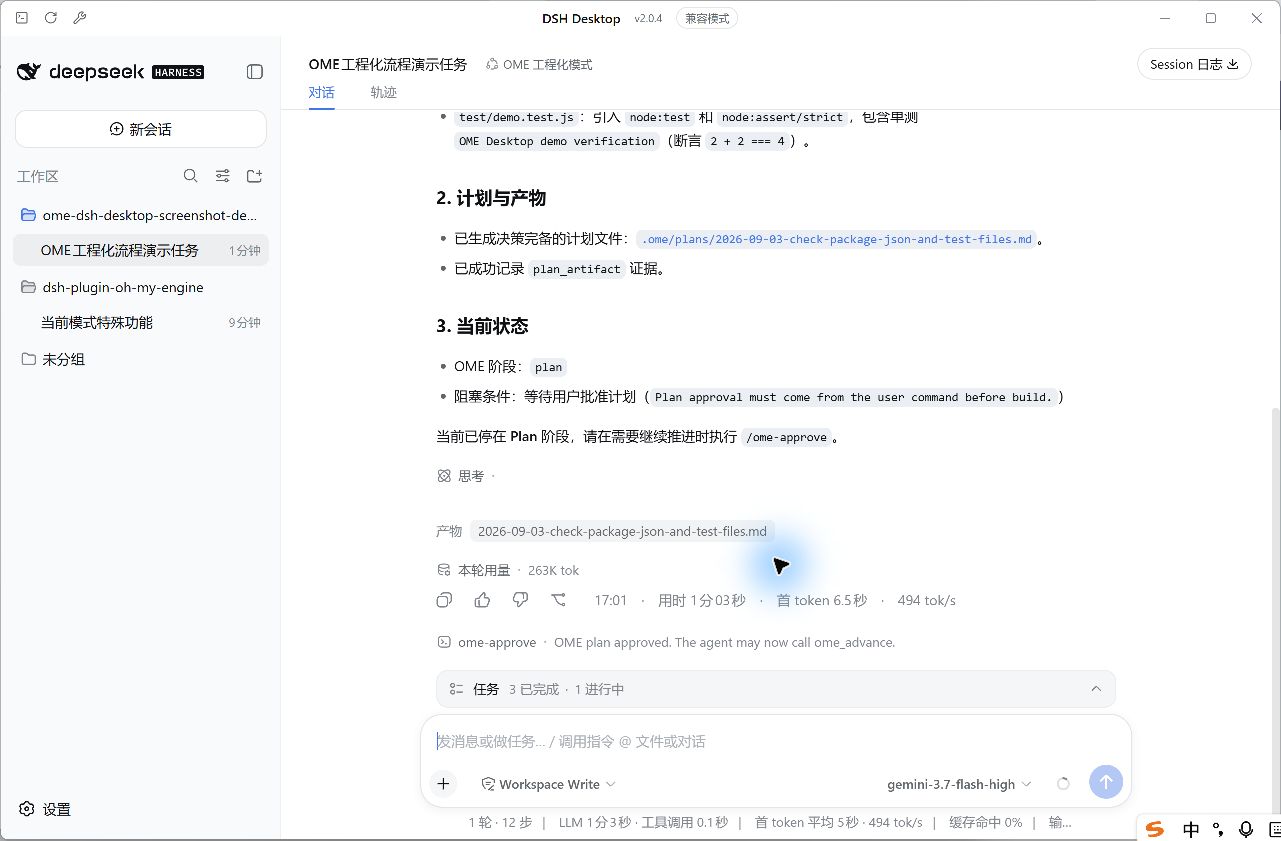This screenshot has height=841, width=1281.
Task: Click the Sogou input method icon
Action: click(x=1155, y=829)
